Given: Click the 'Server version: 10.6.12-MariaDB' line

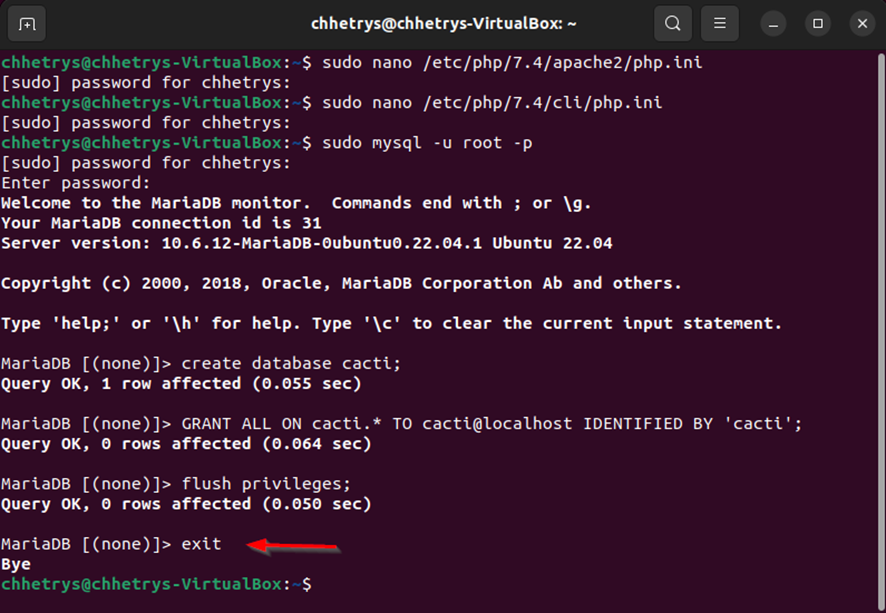Looking at the screenshot, I should 307,243.
